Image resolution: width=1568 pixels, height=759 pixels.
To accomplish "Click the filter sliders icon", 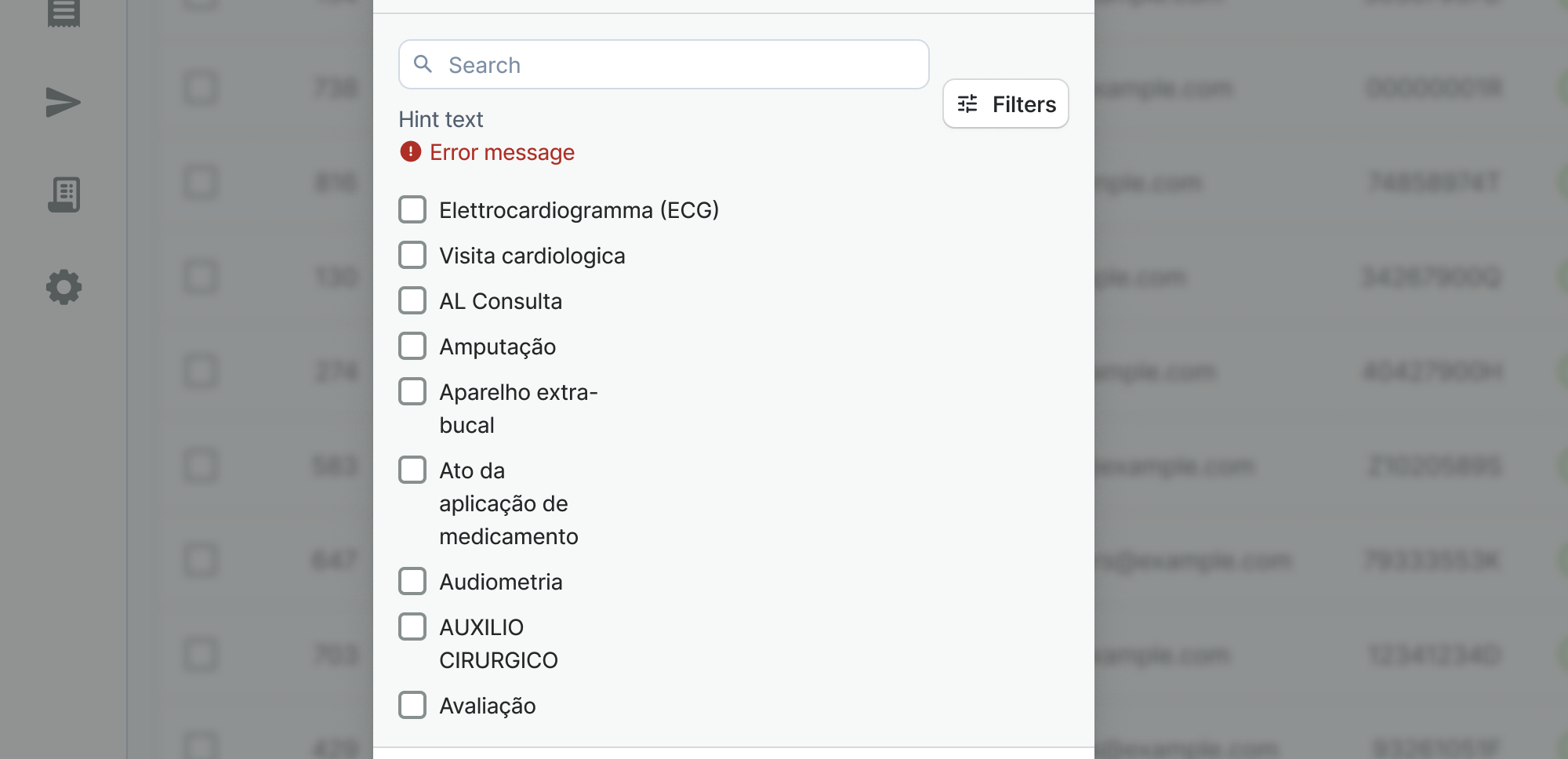I will click(x=967, y=103).
